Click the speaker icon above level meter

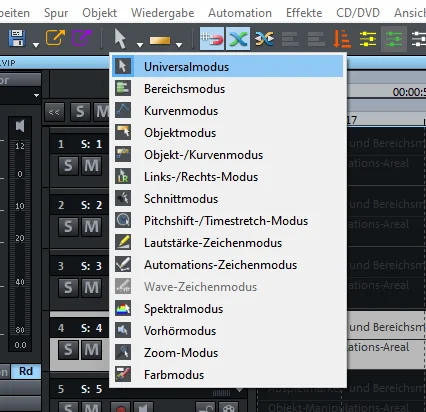tap(20, 126)
